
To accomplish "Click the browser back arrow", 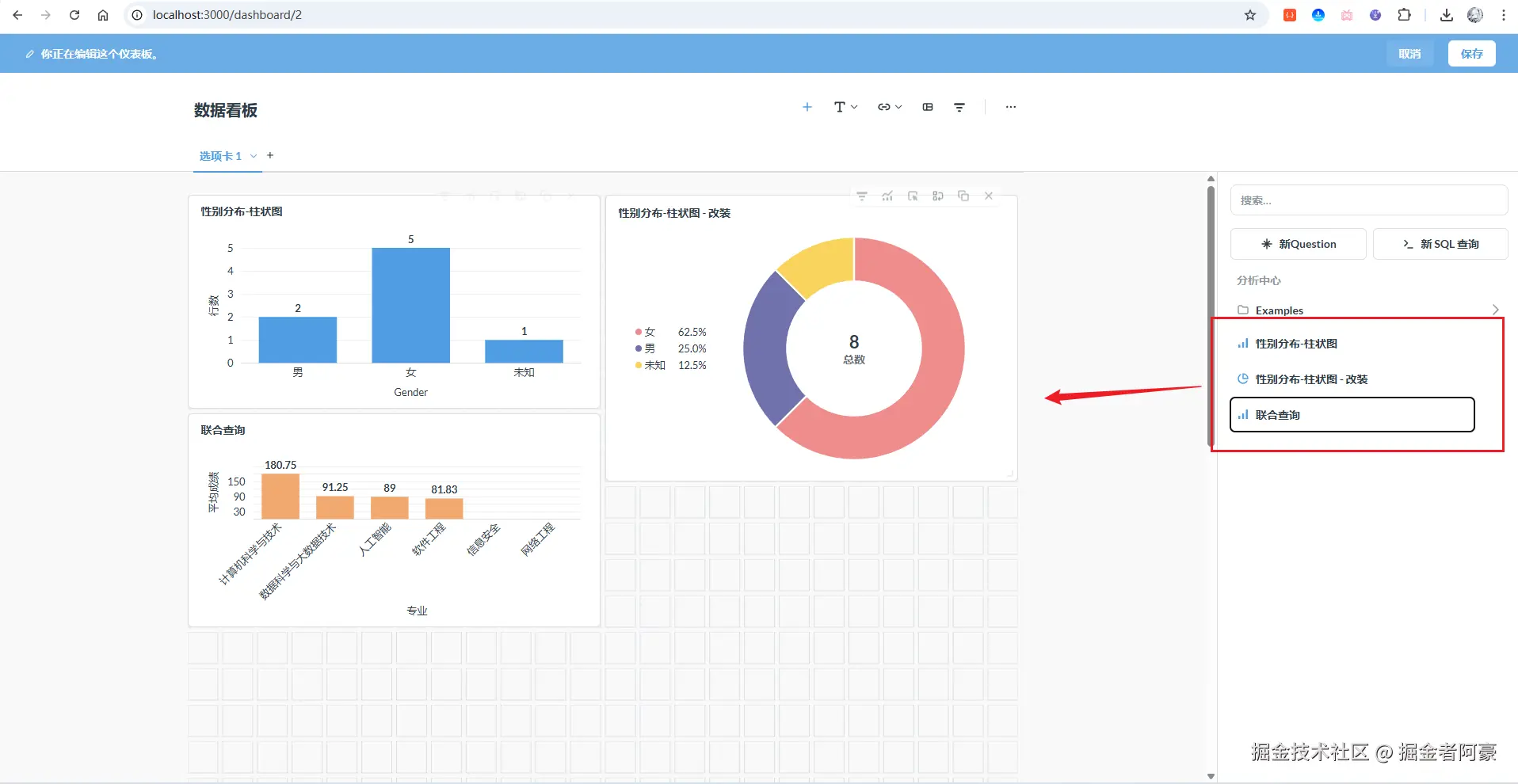I will click(x=17, y=15).
